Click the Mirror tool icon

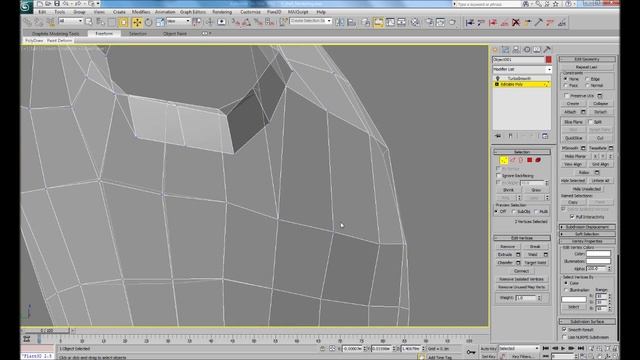(x=340, y=22)
